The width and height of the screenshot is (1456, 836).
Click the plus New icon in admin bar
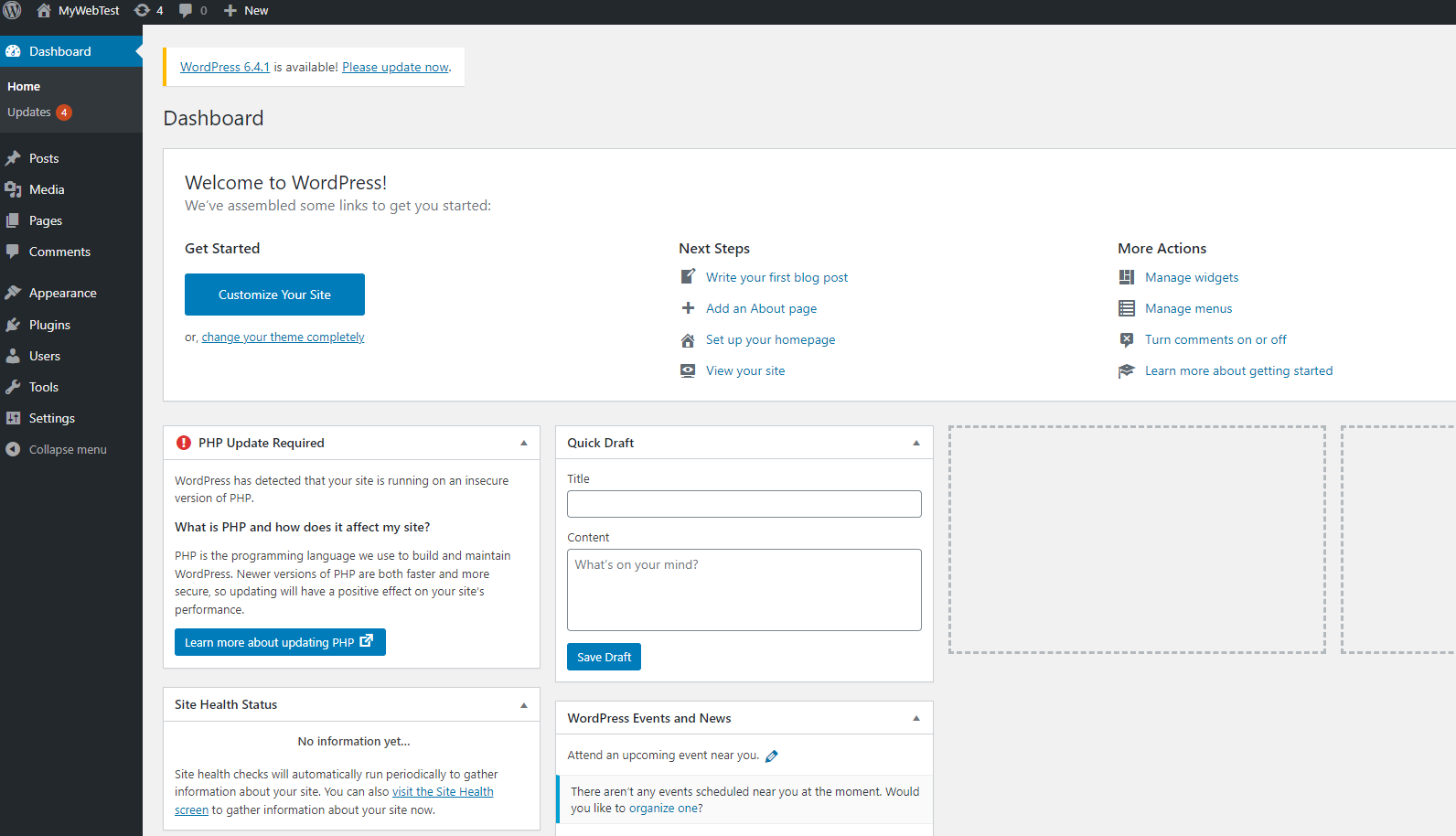click(x=230, y=10)
